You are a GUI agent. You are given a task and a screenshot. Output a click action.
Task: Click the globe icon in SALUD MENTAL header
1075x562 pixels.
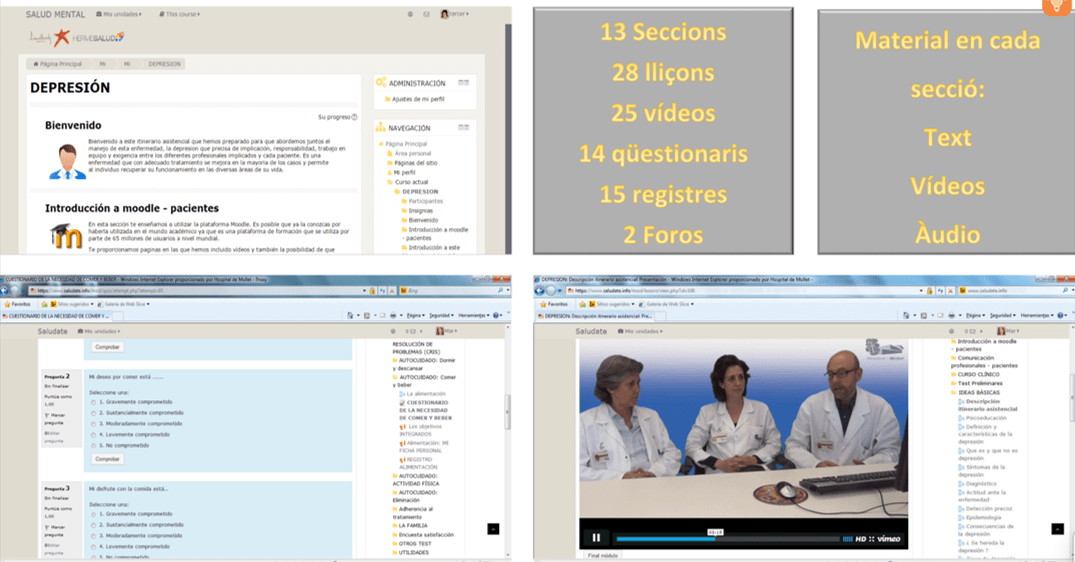[410, 14]
